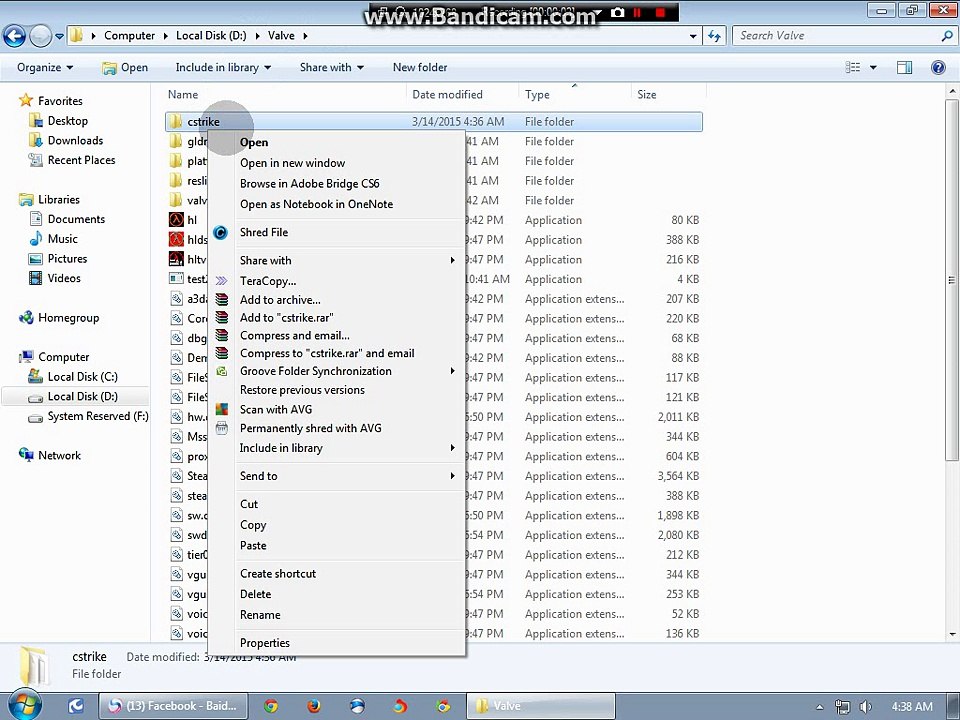Click Groove icon in context menu
960x720 pixels.
[x=222, y=371]
